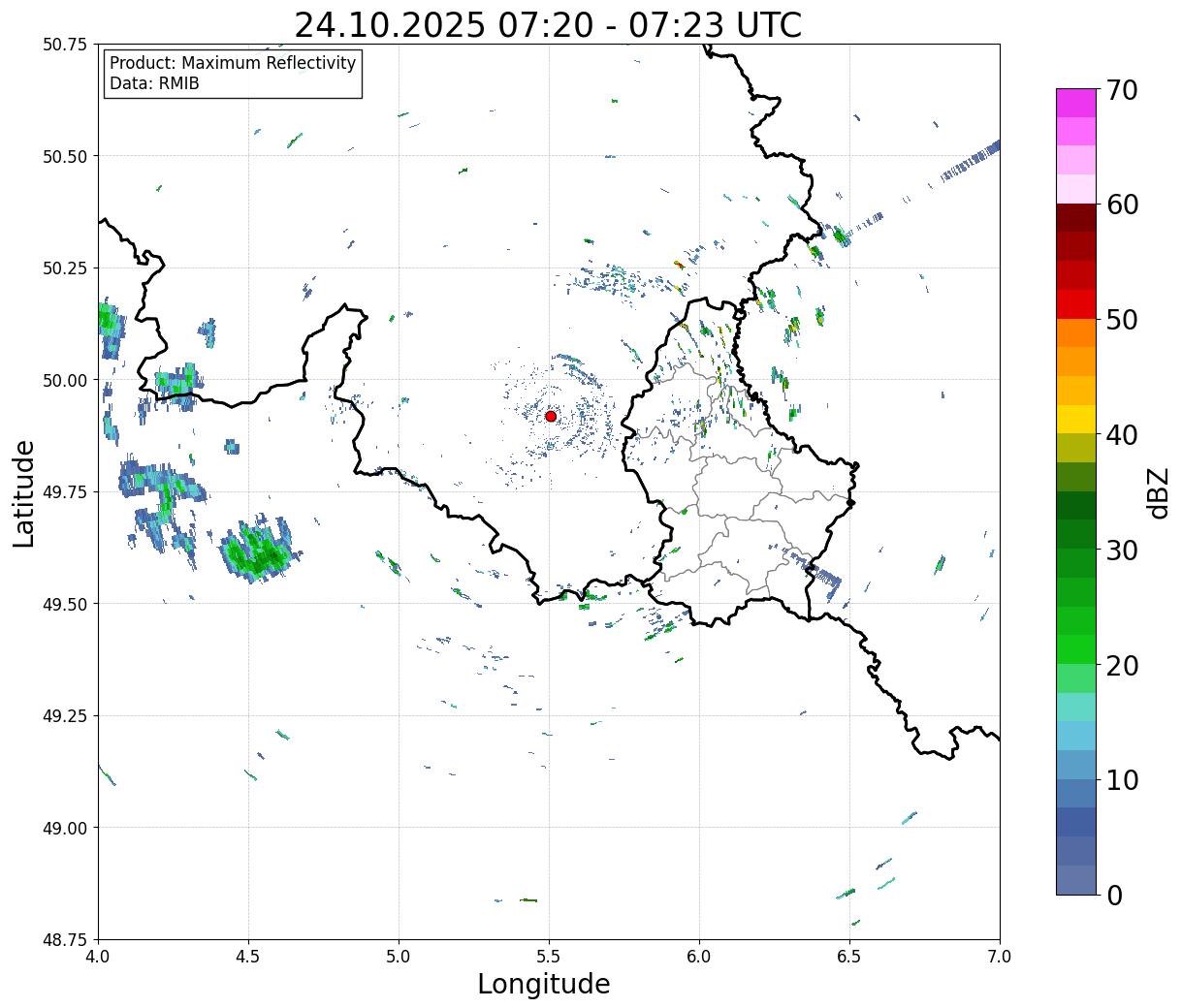Click the yellow colorbar swatch just above 40
This screenshot has width=1182, height=1008.
[1076, 420]
